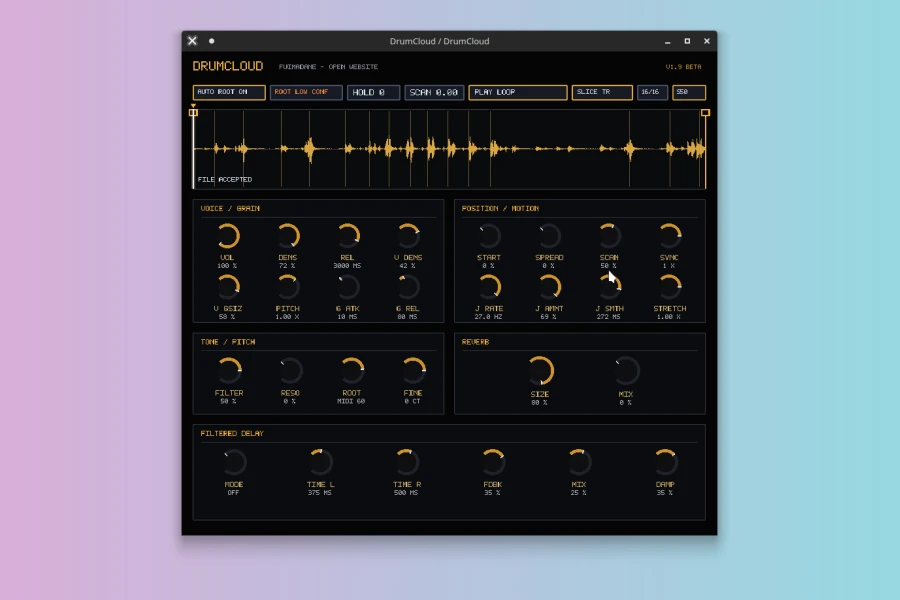
Task: Click the playhead triangle above the waveform
Action: tap(193, 106)
